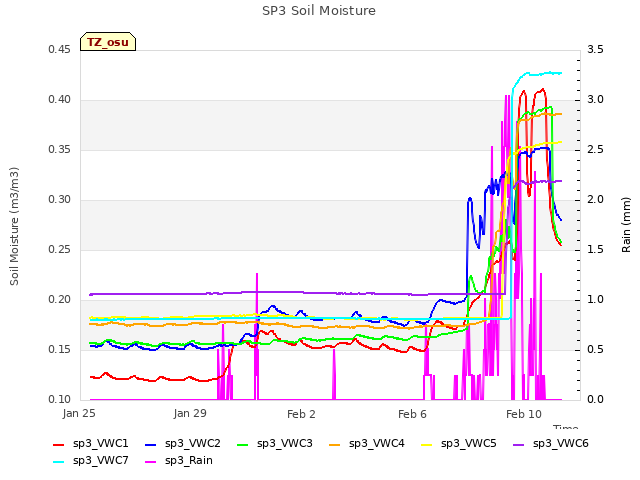Click the yellow sp3_VWC5 legend swatch

click(427, 444)
